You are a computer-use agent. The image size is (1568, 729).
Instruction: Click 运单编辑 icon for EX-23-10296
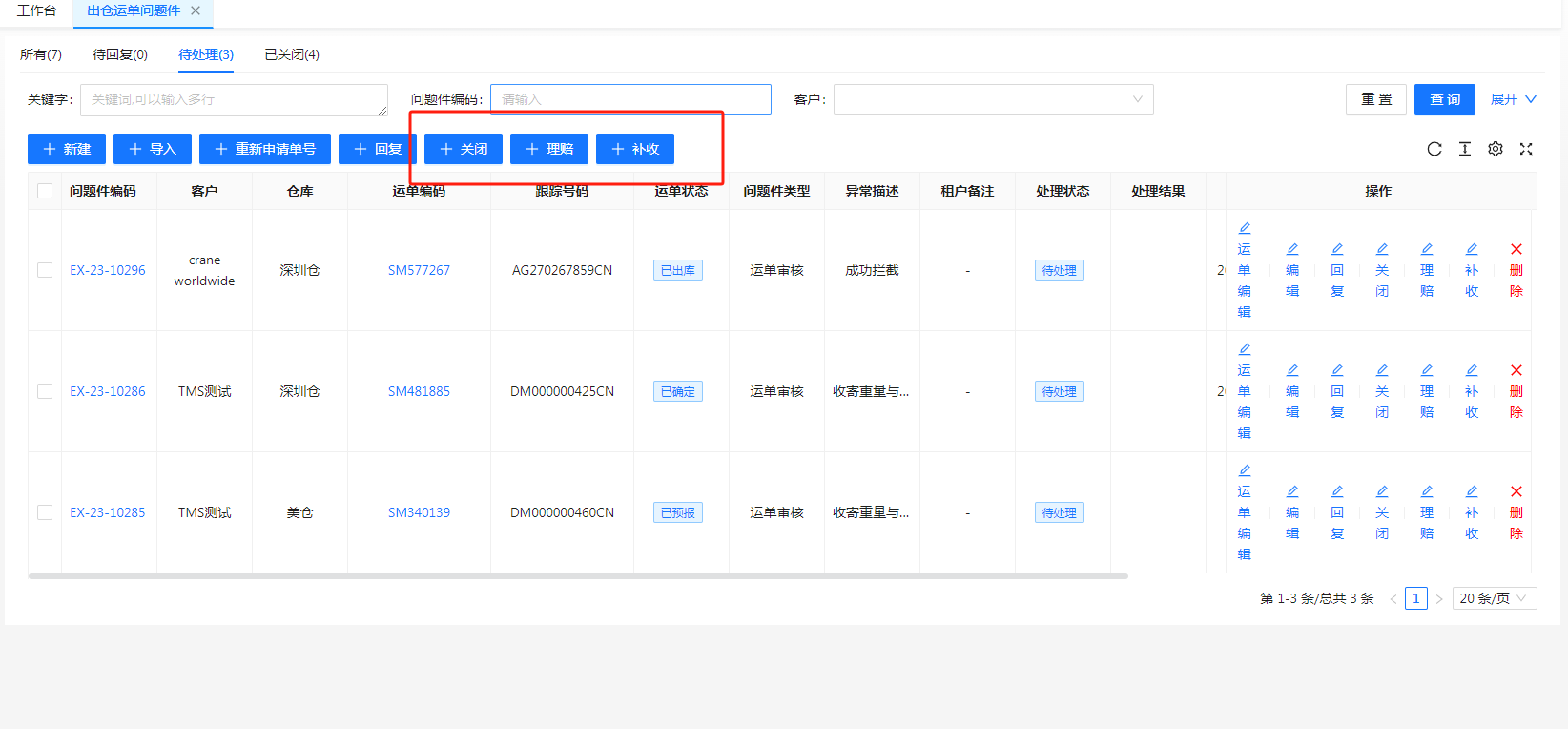pyautogui.click(x=1244, y=229)
